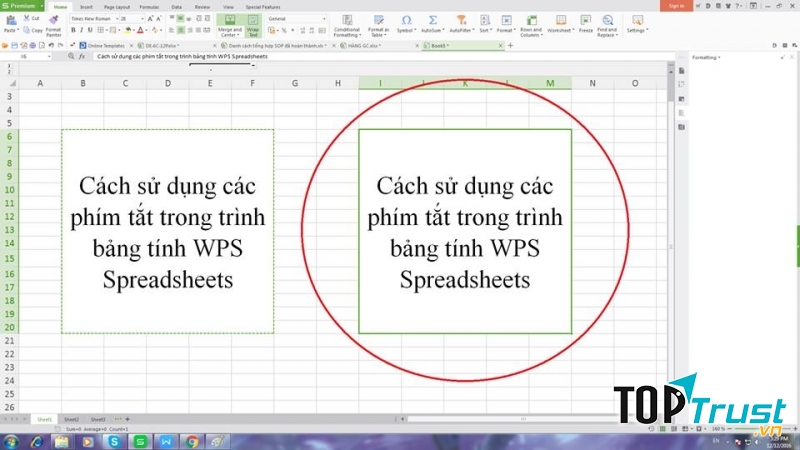
Task: Open the View tab
Action: pyautogui.click(x=229, y=7)
